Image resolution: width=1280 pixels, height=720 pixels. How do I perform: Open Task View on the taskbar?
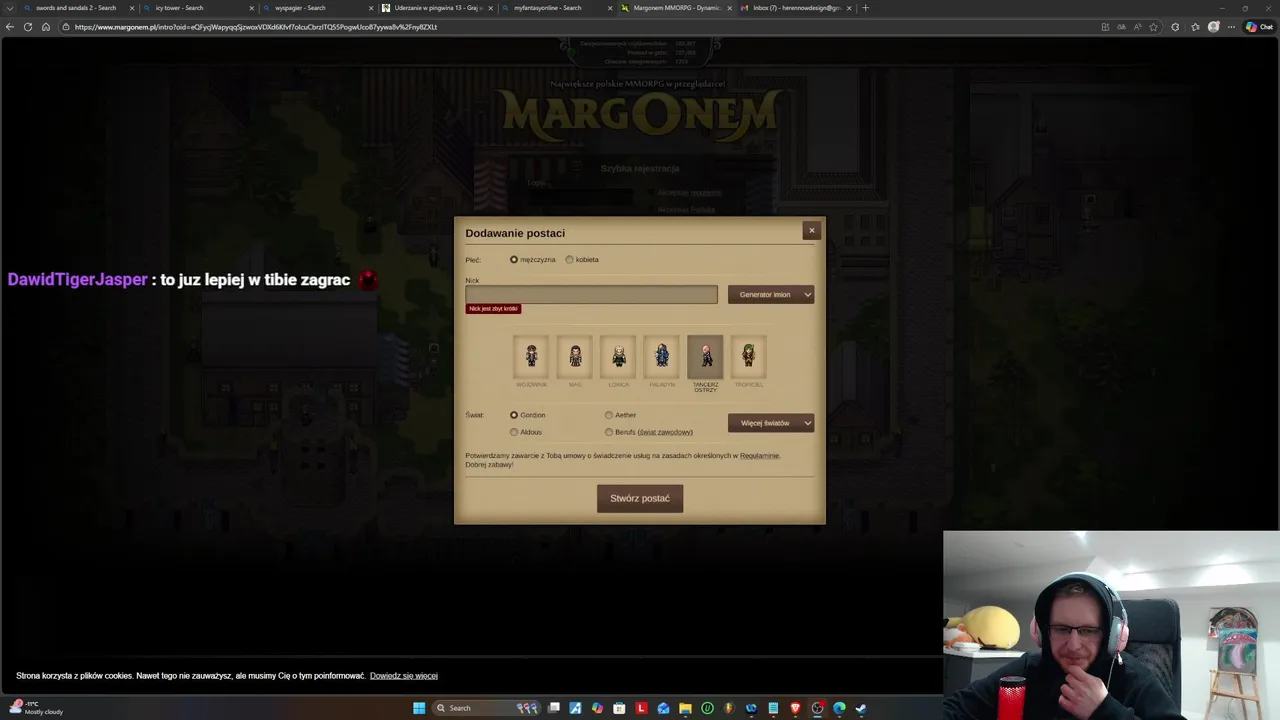click(553, 708)
